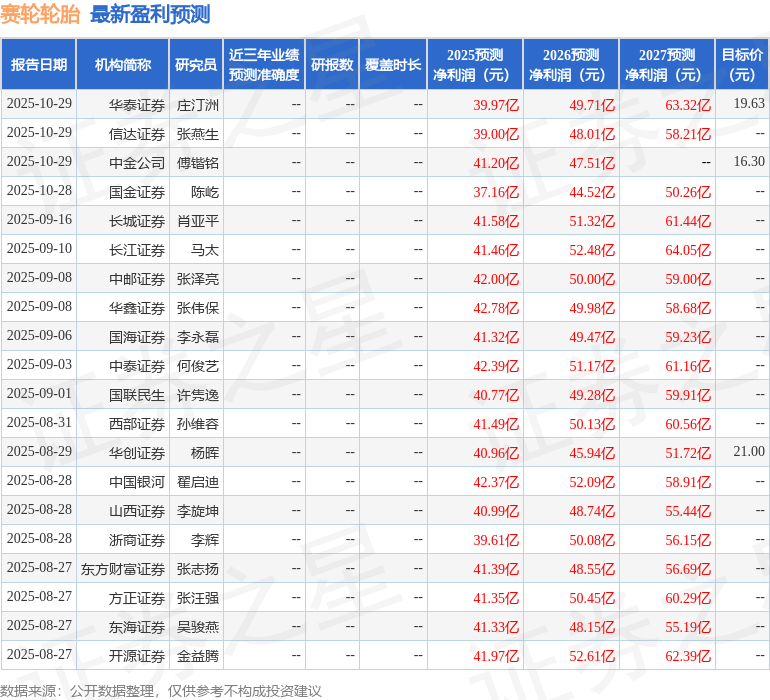
Task: Open the 中金公司 institution entry
Action: point(137,162)
